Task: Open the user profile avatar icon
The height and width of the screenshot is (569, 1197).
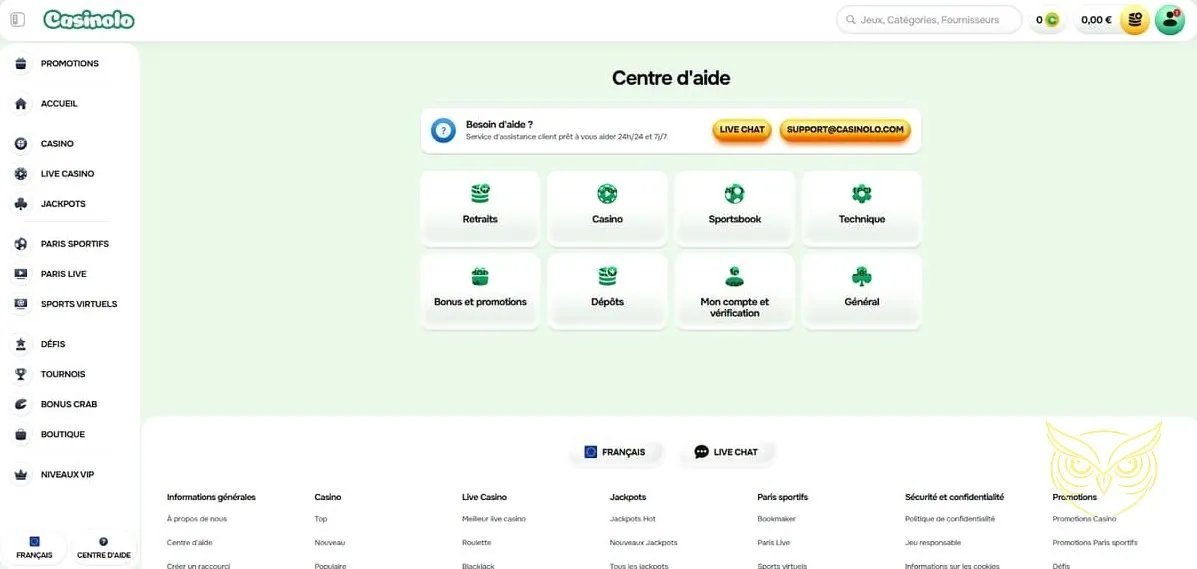Action: pyautogui.click(x=1169, y=20)
